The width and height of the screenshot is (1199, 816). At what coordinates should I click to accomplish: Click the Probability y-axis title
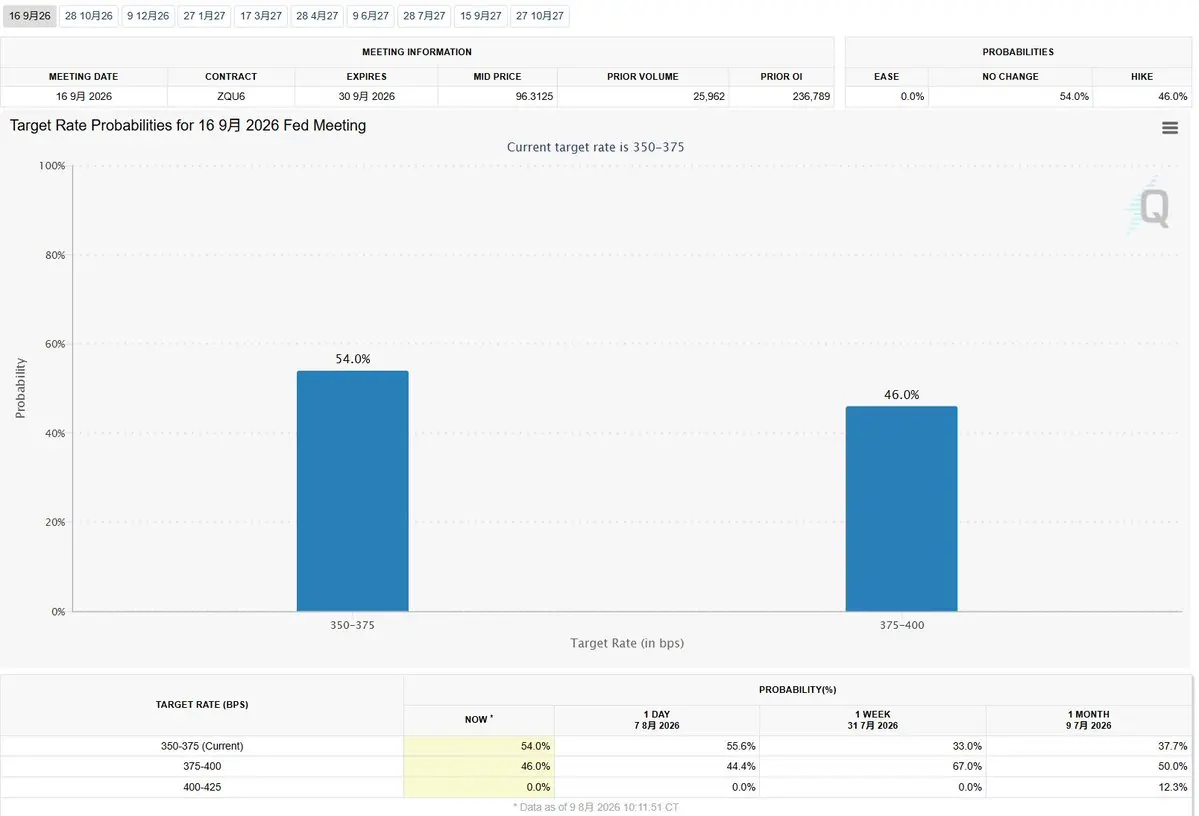point(21,388)
